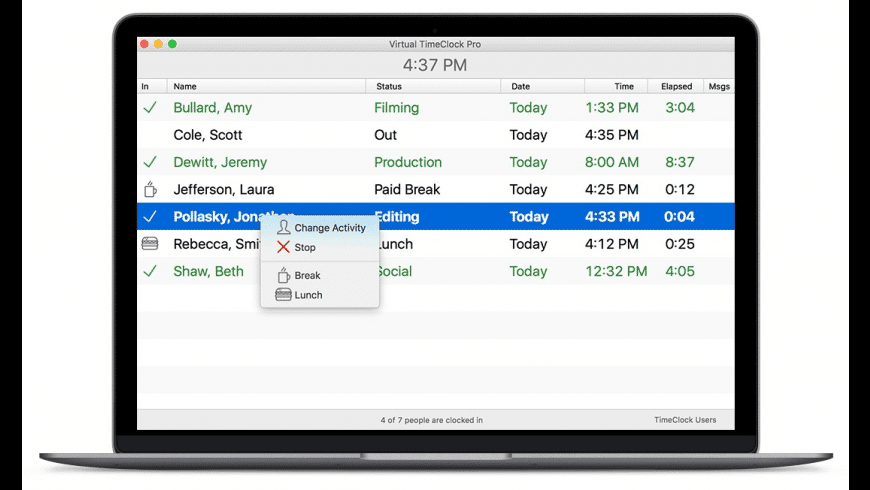The height and width of the screenshot is (490, 870).
Task: Click the sandwich icon beside Rebecca, Smith
Action: pyautogui.click(x=150, y=243)
